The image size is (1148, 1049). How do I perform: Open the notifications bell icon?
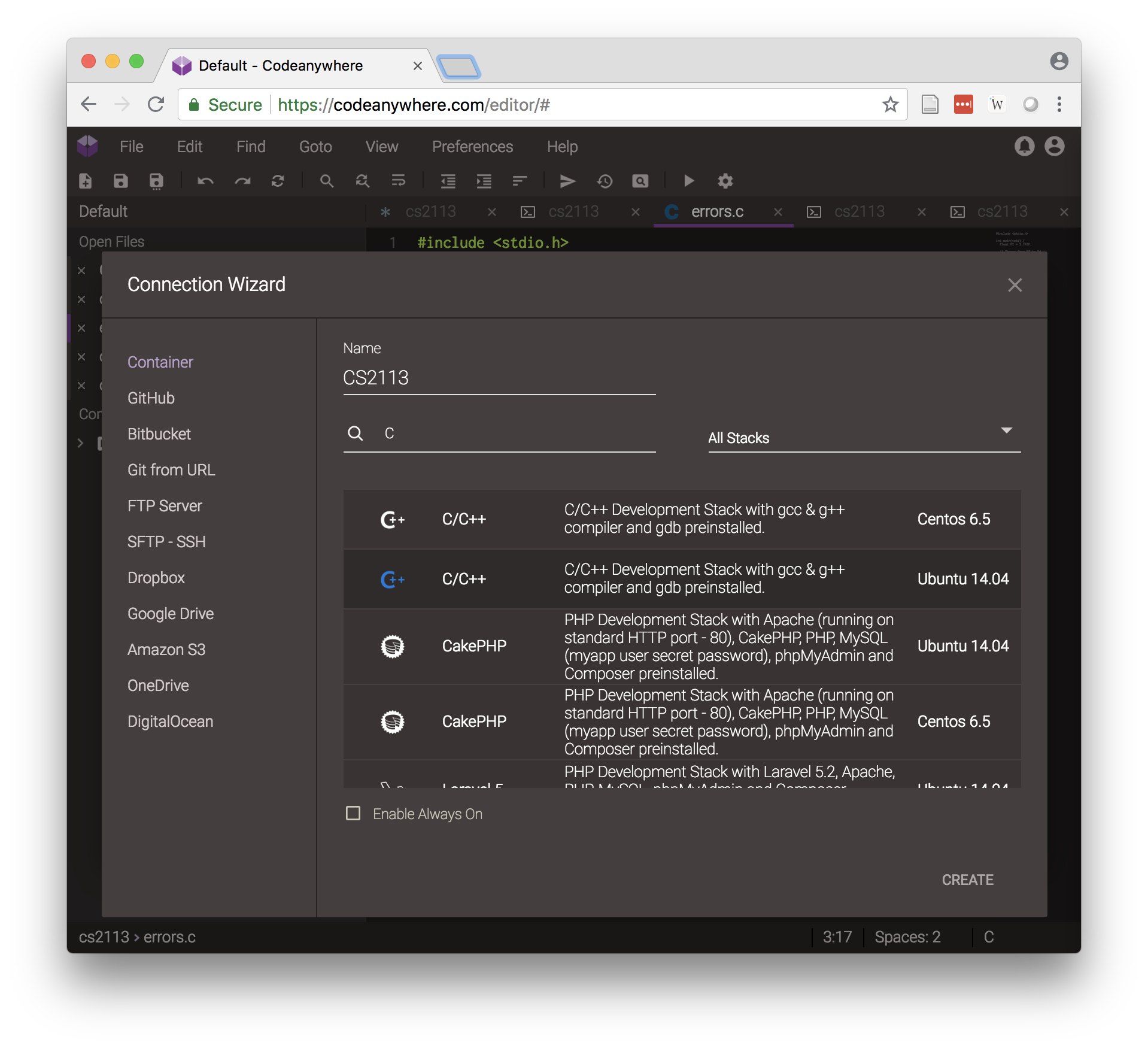[1025, 146]
